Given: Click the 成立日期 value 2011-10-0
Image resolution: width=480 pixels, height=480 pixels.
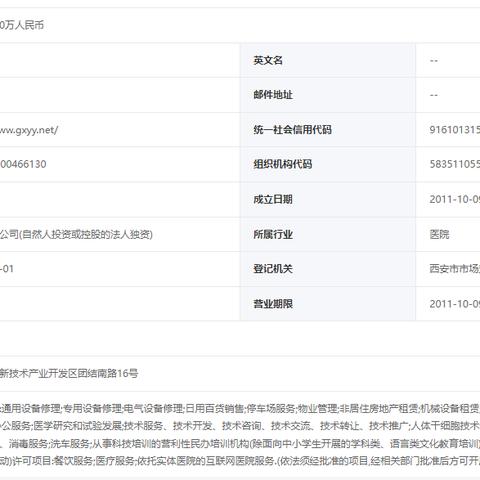Looking at the screenshot, I should [x=455, y=199].
